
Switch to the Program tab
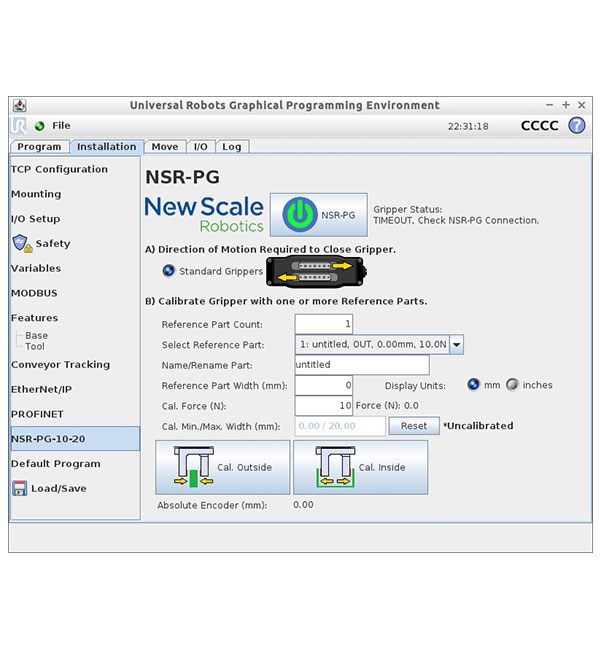39,147
